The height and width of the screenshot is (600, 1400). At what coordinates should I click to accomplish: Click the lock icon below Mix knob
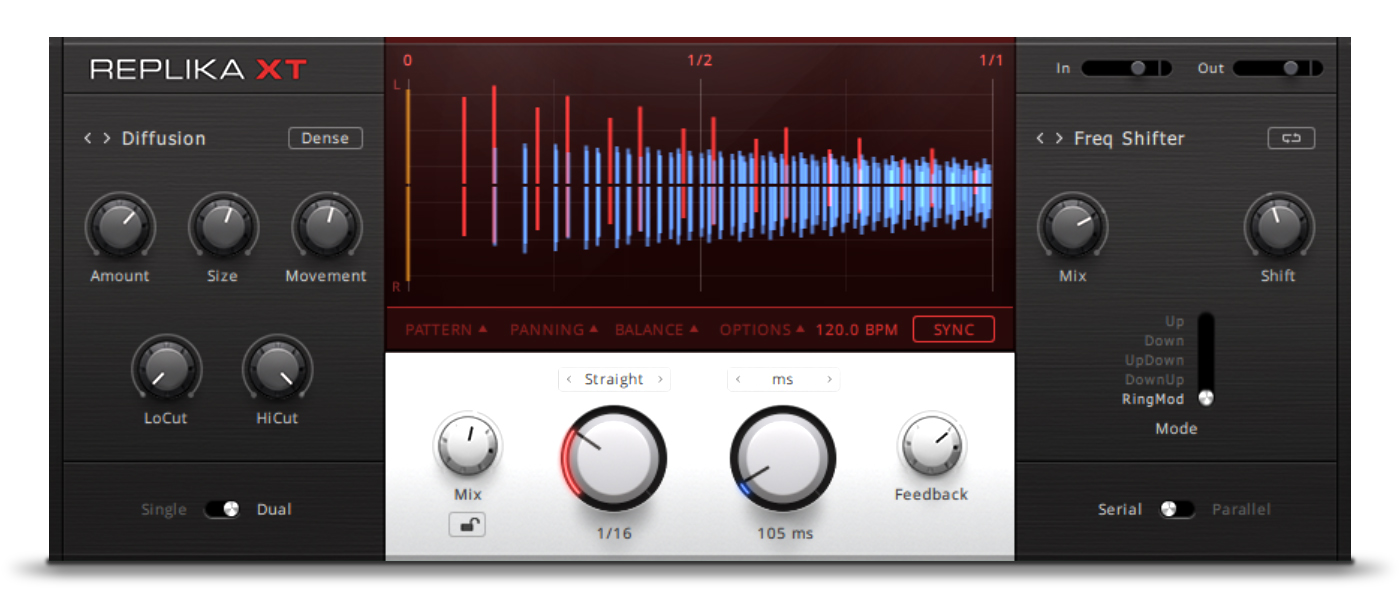click(x=467, y=525)
